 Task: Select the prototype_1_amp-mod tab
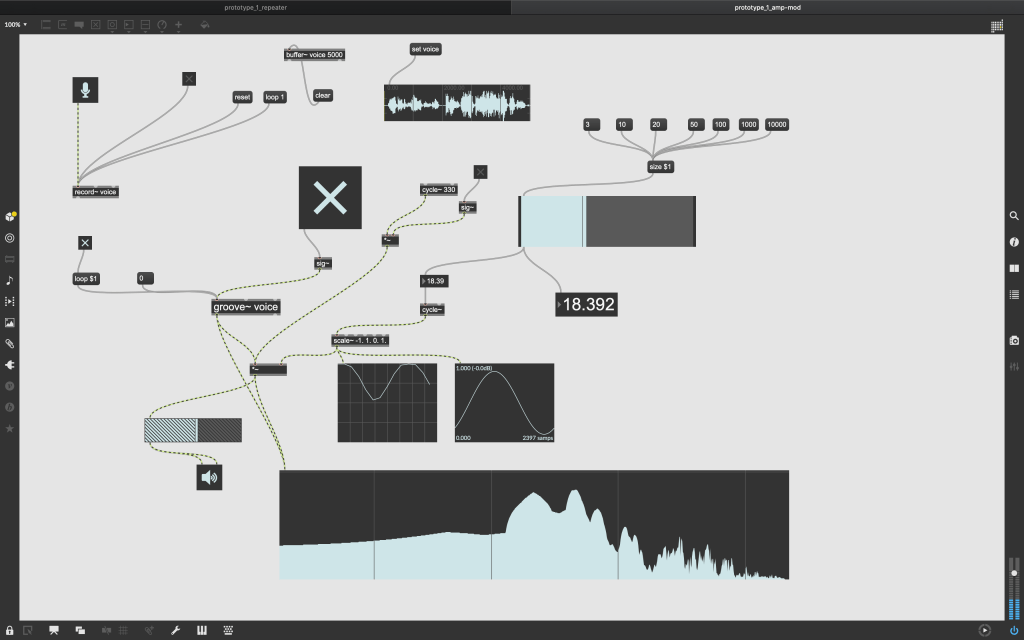pos(766,7)
